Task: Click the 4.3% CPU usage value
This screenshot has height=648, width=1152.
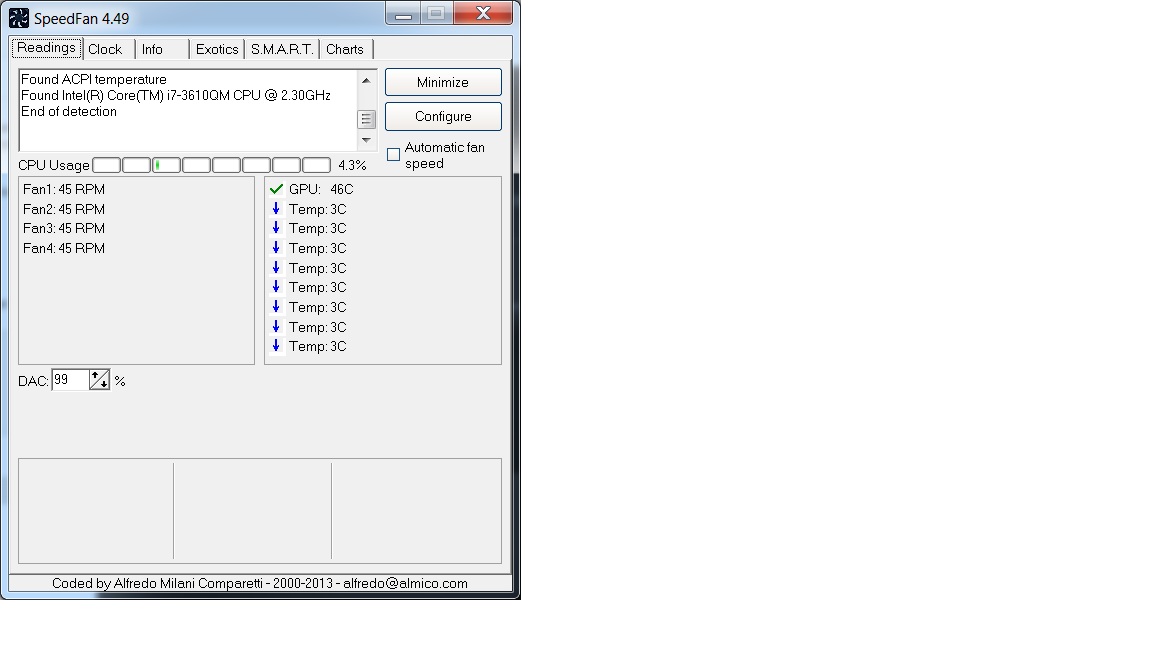Action: pos(352,165)
